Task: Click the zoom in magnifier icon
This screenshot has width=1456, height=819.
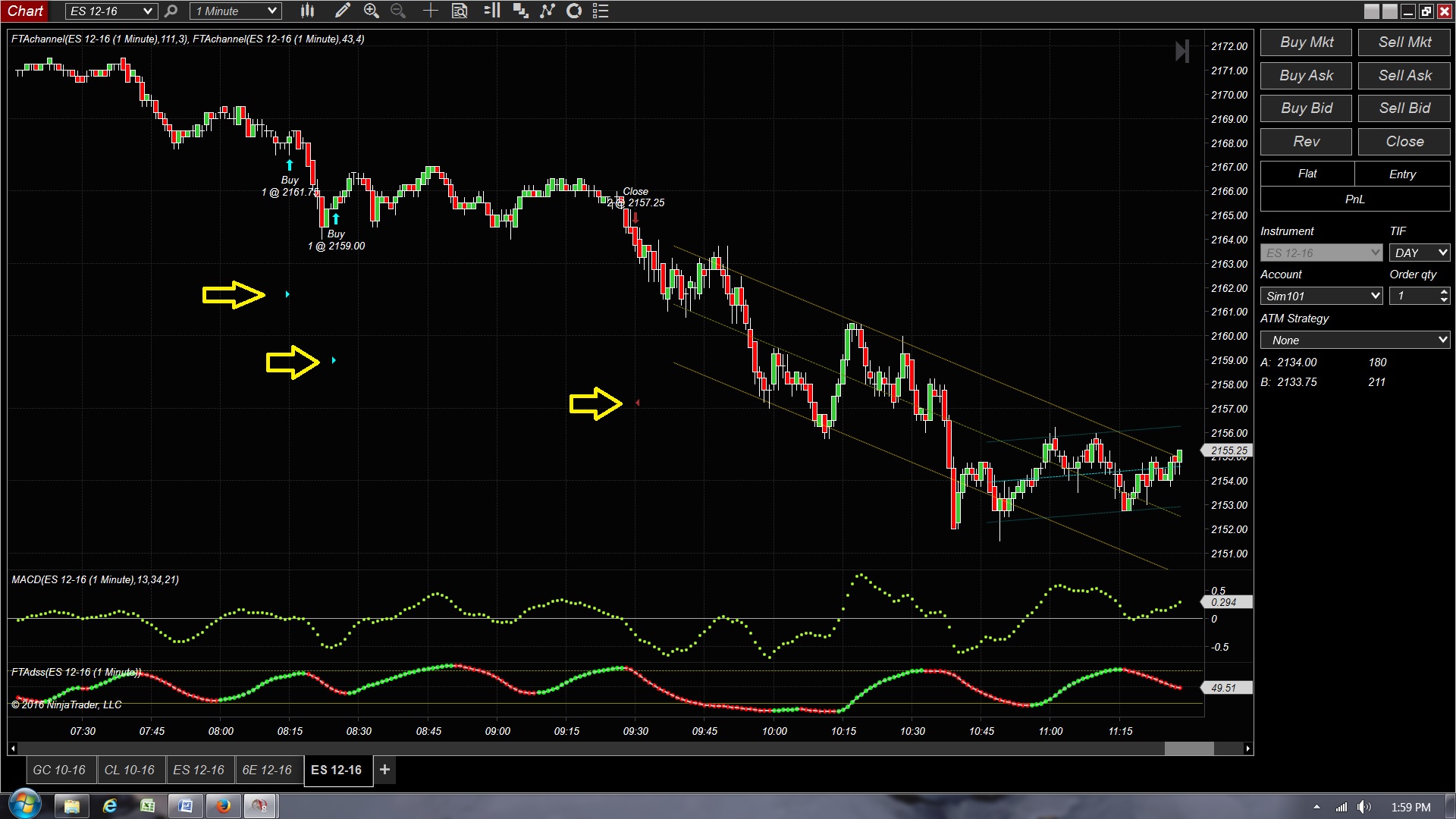Action: point(371,11)
